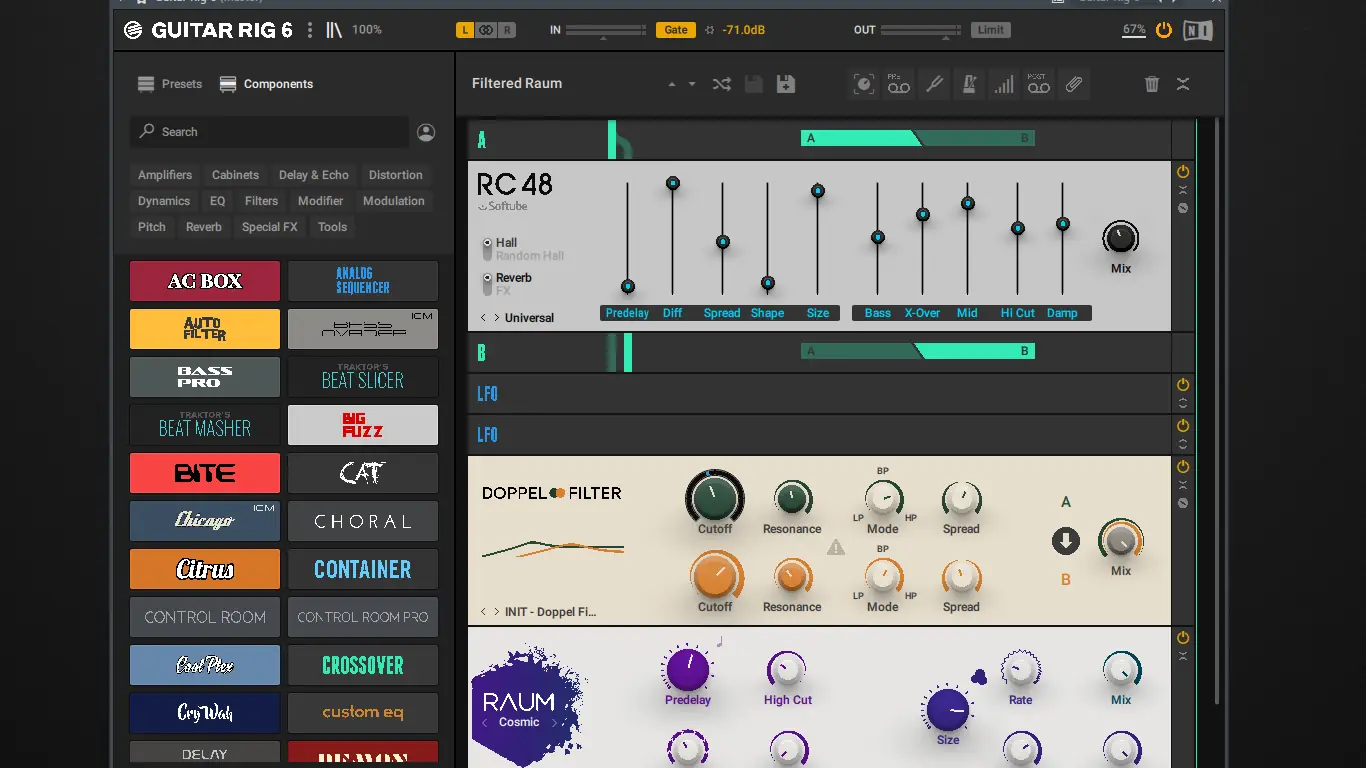Screen dimensions: 1366x768
Task: Collapse the Raum module
Action: 1183,656
